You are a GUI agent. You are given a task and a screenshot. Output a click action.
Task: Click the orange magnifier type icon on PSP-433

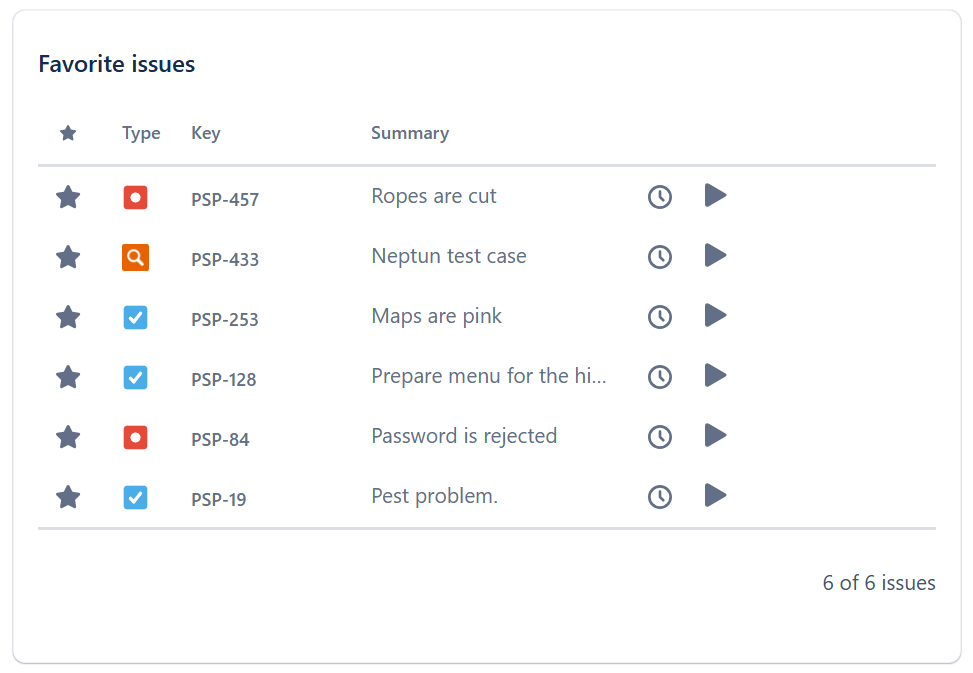click(136, 257)
